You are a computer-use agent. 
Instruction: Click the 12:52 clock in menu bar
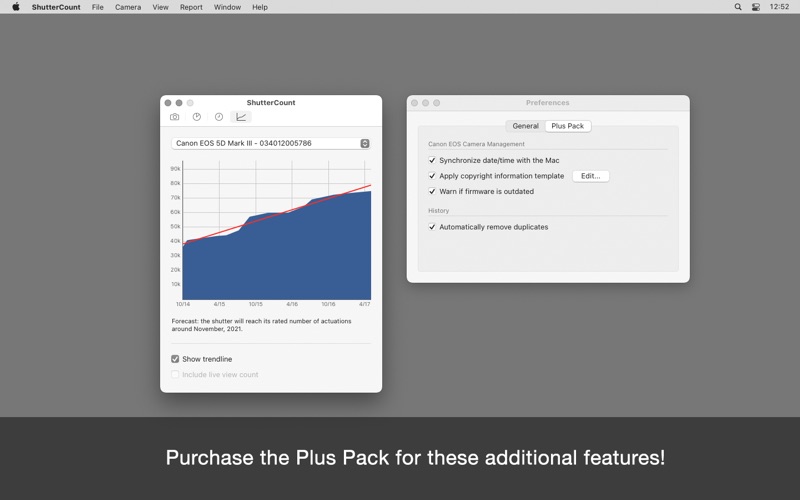click(779, 7)
